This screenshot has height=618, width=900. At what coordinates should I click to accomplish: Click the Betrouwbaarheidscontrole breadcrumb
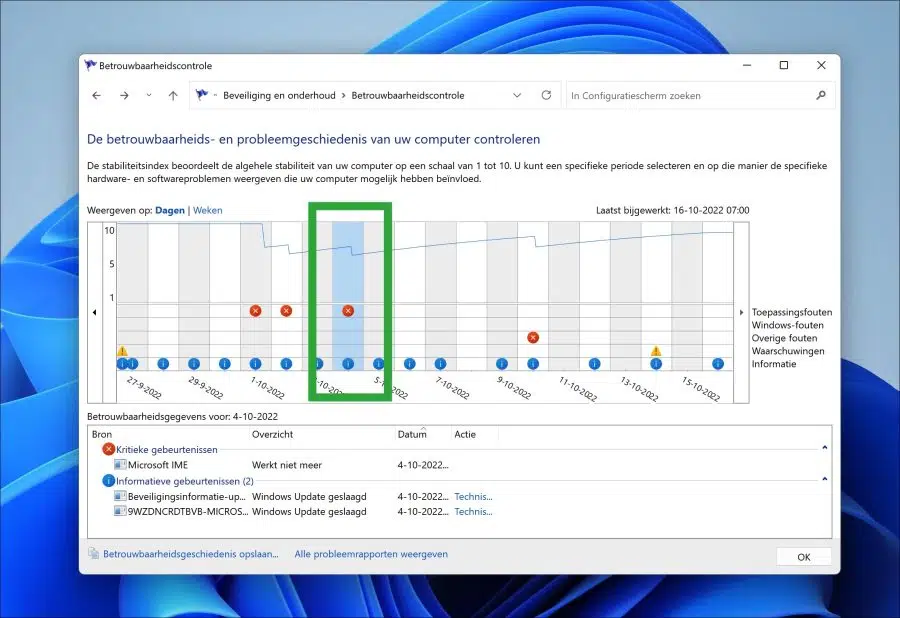pyautogui.click(x=408, y=96)
